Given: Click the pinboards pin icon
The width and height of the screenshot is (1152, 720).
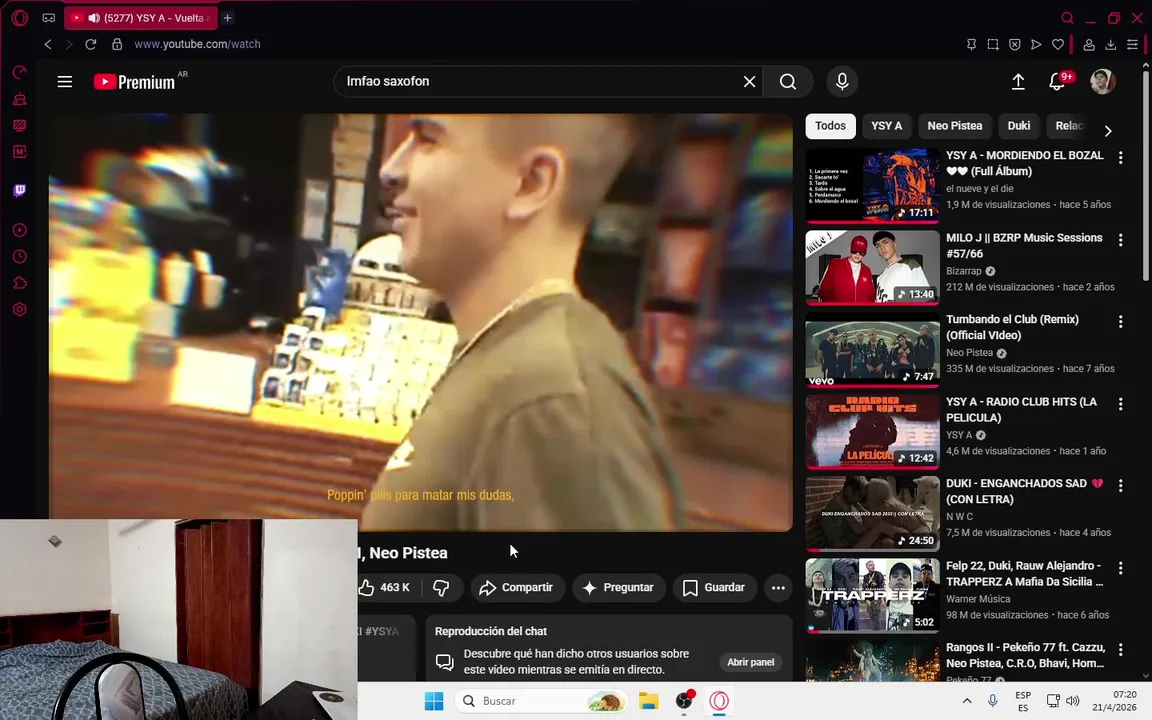Looking at the screenshot, I should click(x=971, y=44).
